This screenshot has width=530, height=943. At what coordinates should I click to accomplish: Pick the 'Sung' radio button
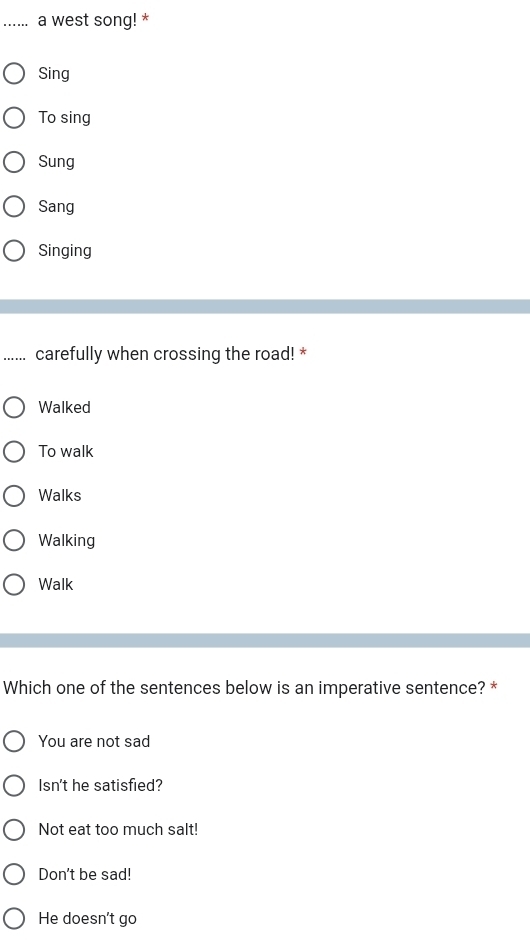point(14,162)
